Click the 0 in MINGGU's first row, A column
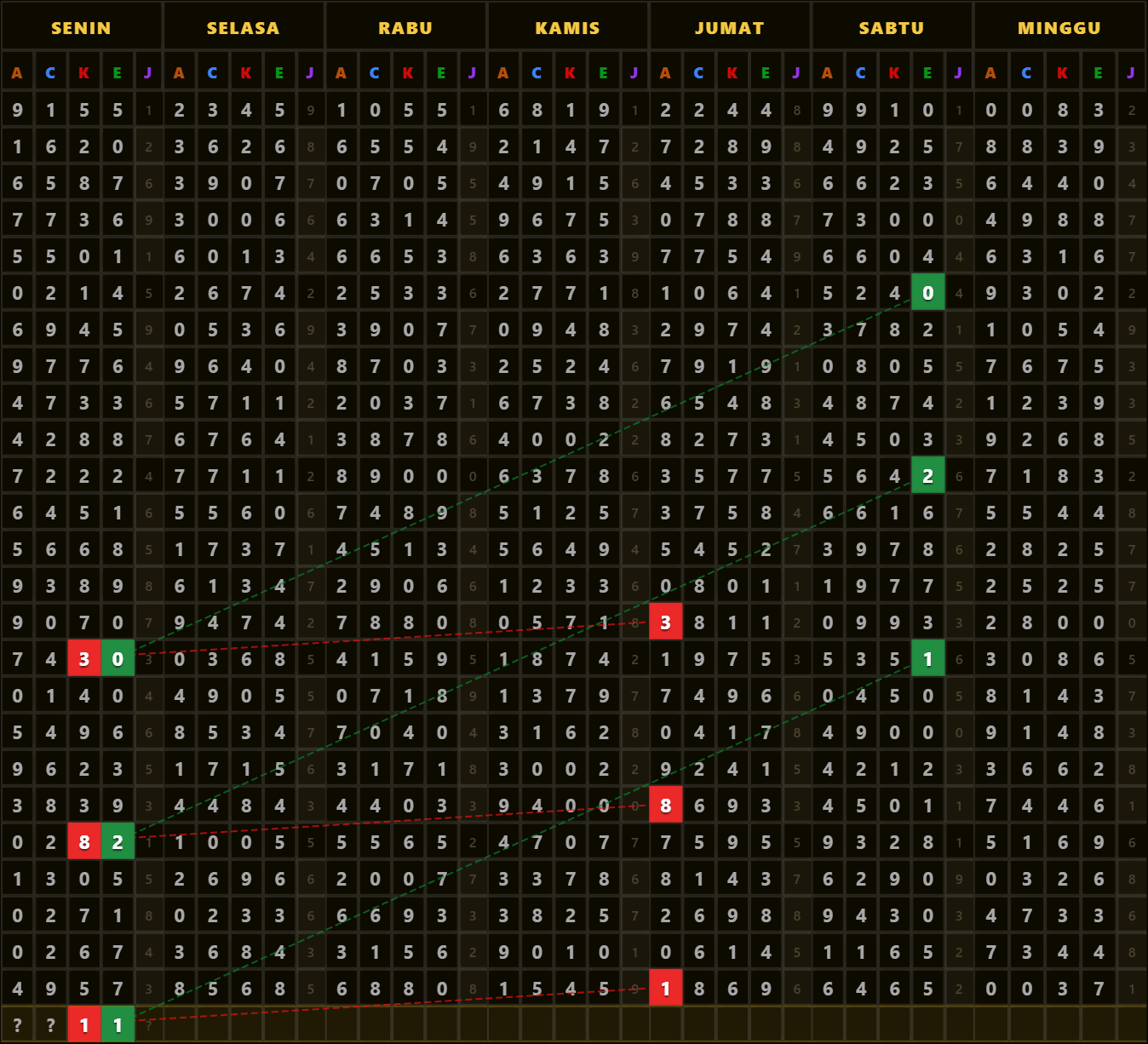The height and width of the screenshot is (1044, 1148). click(x=990, y=109)
